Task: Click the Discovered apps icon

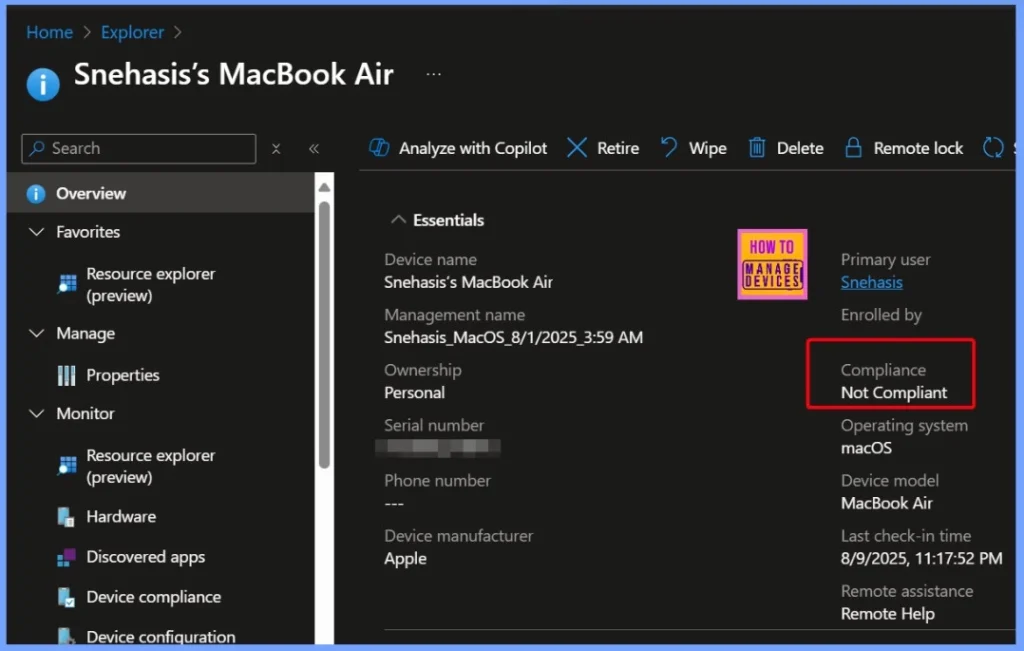Action: pyautogui.click(x=67, y=557)
